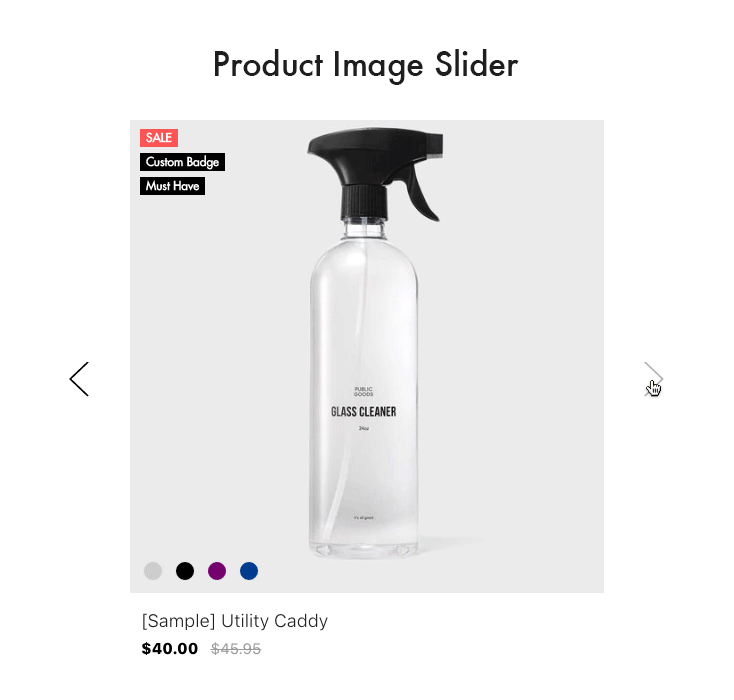Click the crossed-out $45.95 price
This screenshot has width=734, height=700.
(x=235, y=648)
